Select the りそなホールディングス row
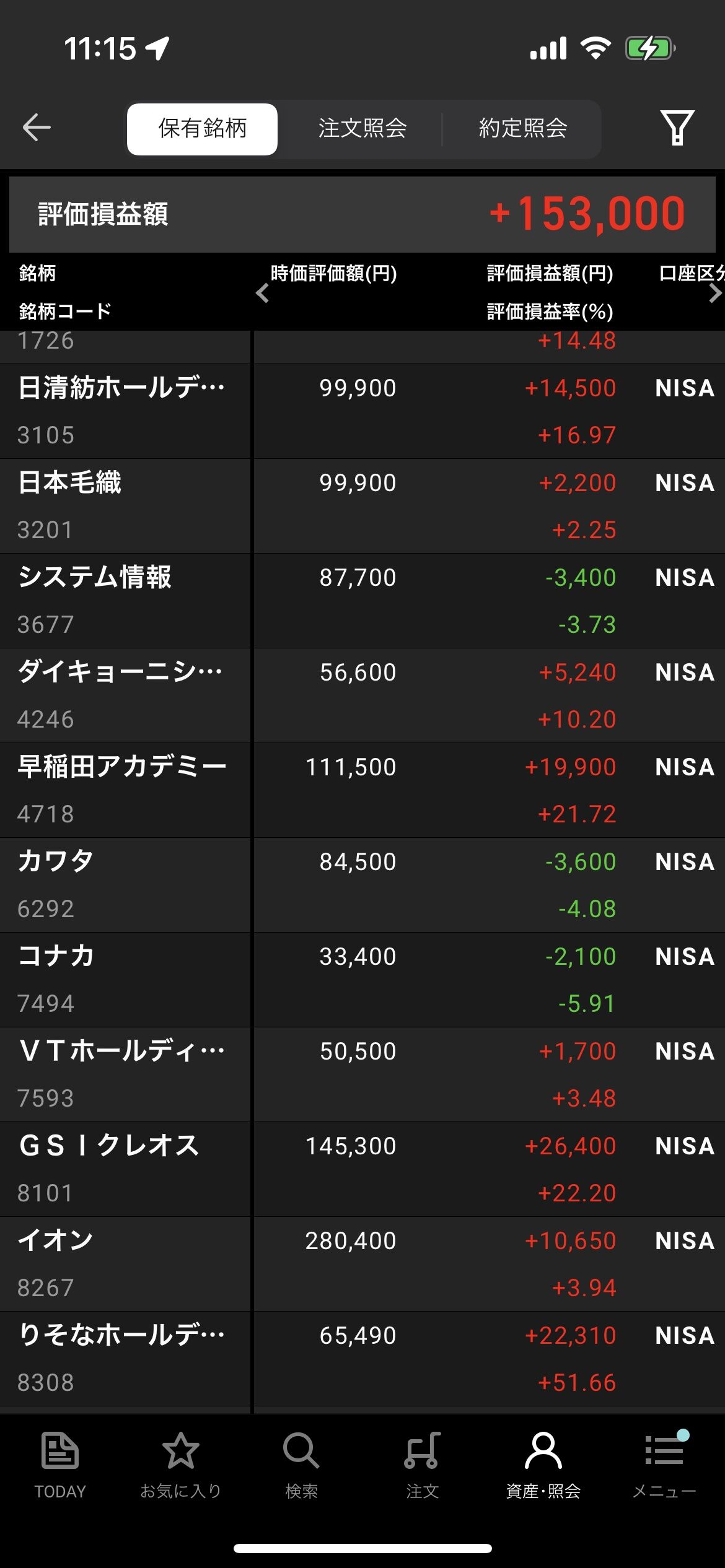The width and height of the screenshot is (725, 1568). pos(362,1359)
